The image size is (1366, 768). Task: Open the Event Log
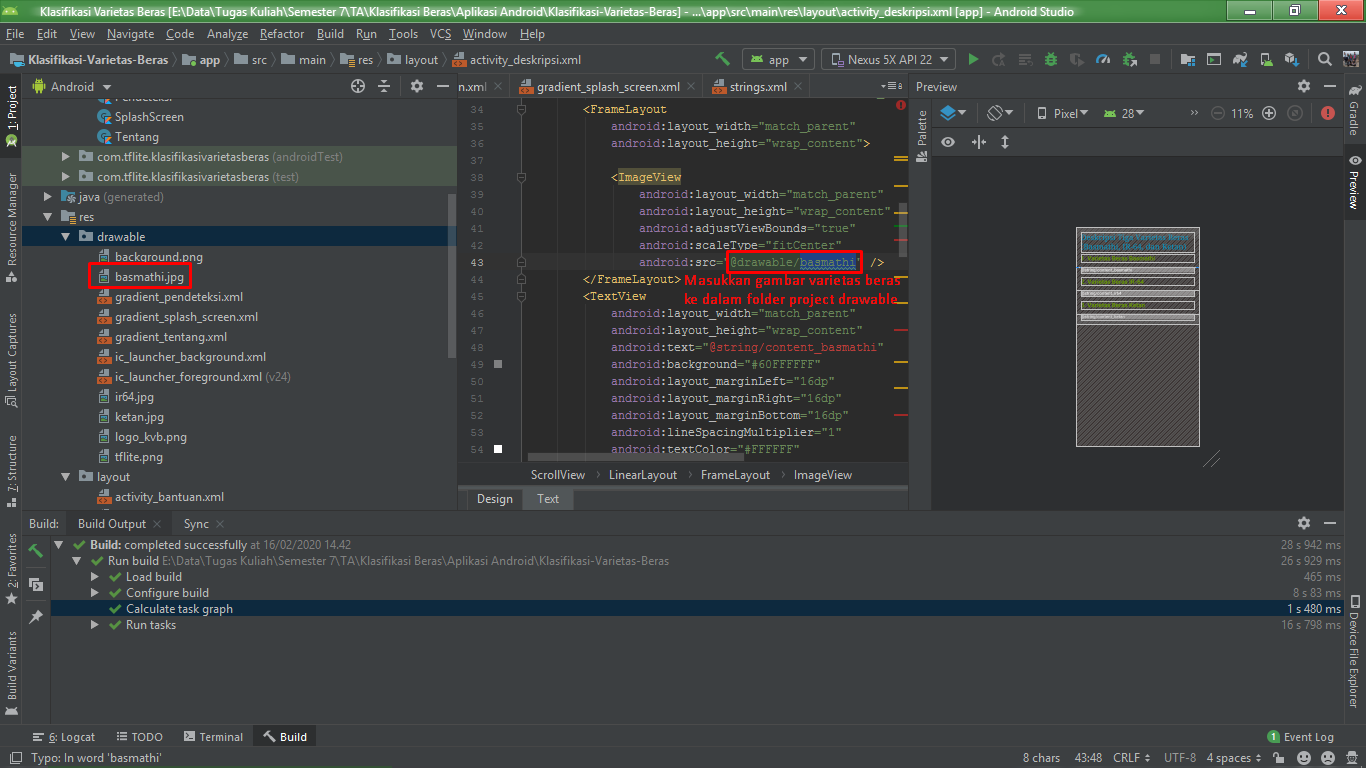1300,737
